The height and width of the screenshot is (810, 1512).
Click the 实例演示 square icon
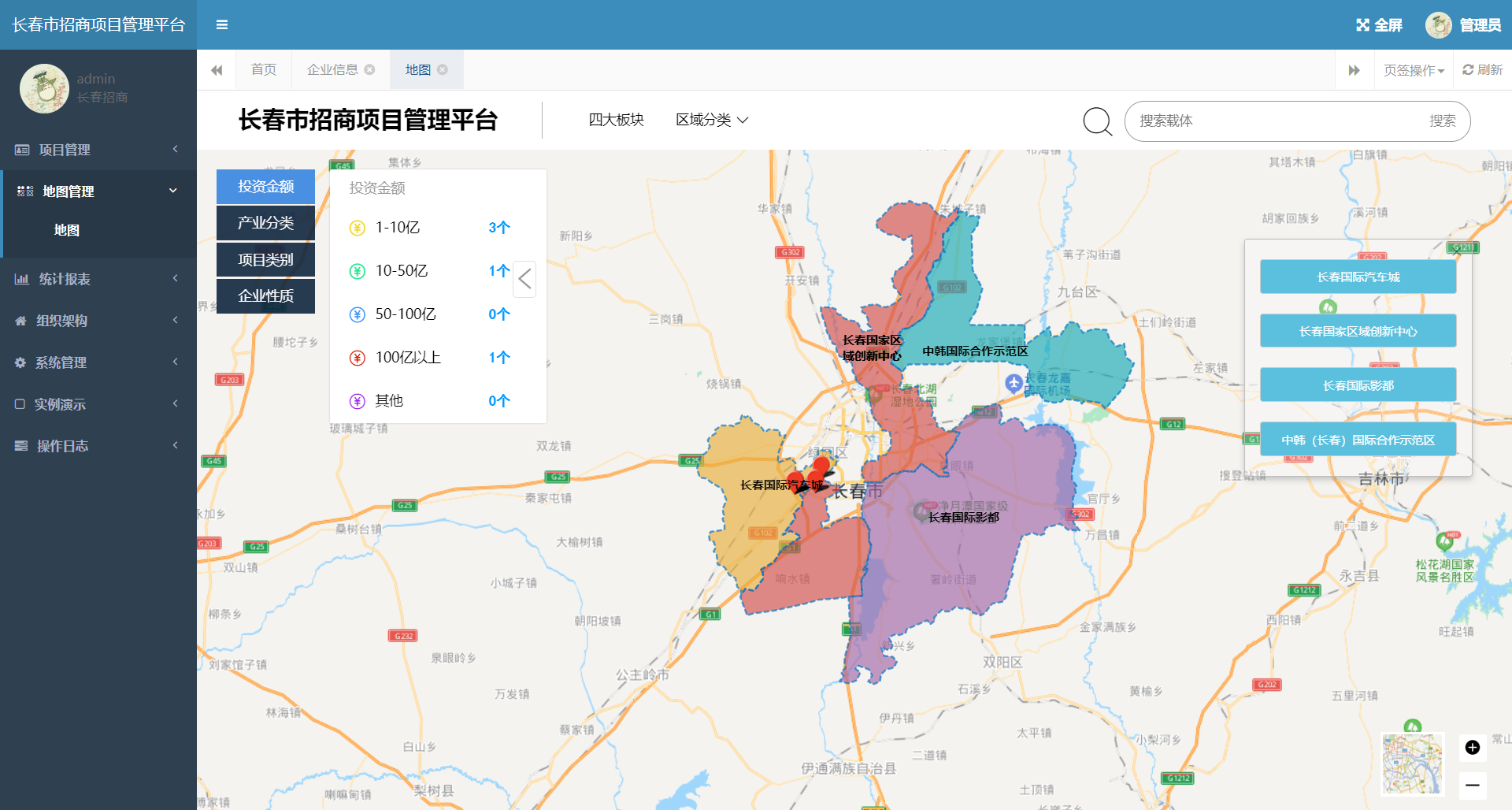click(20, 404)
